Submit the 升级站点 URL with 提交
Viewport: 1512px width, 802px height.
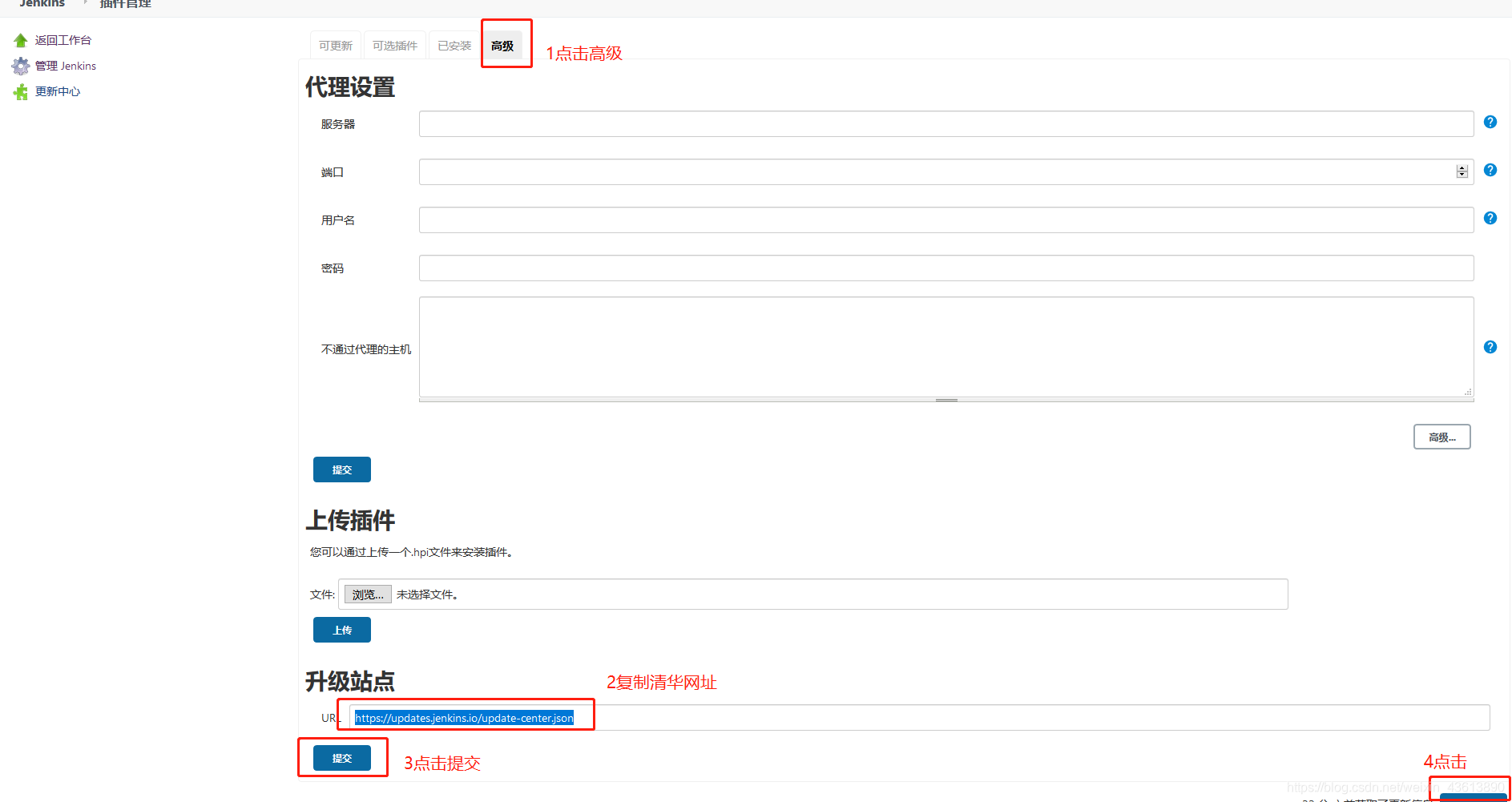pyautogui.click(x=342, y=758)
